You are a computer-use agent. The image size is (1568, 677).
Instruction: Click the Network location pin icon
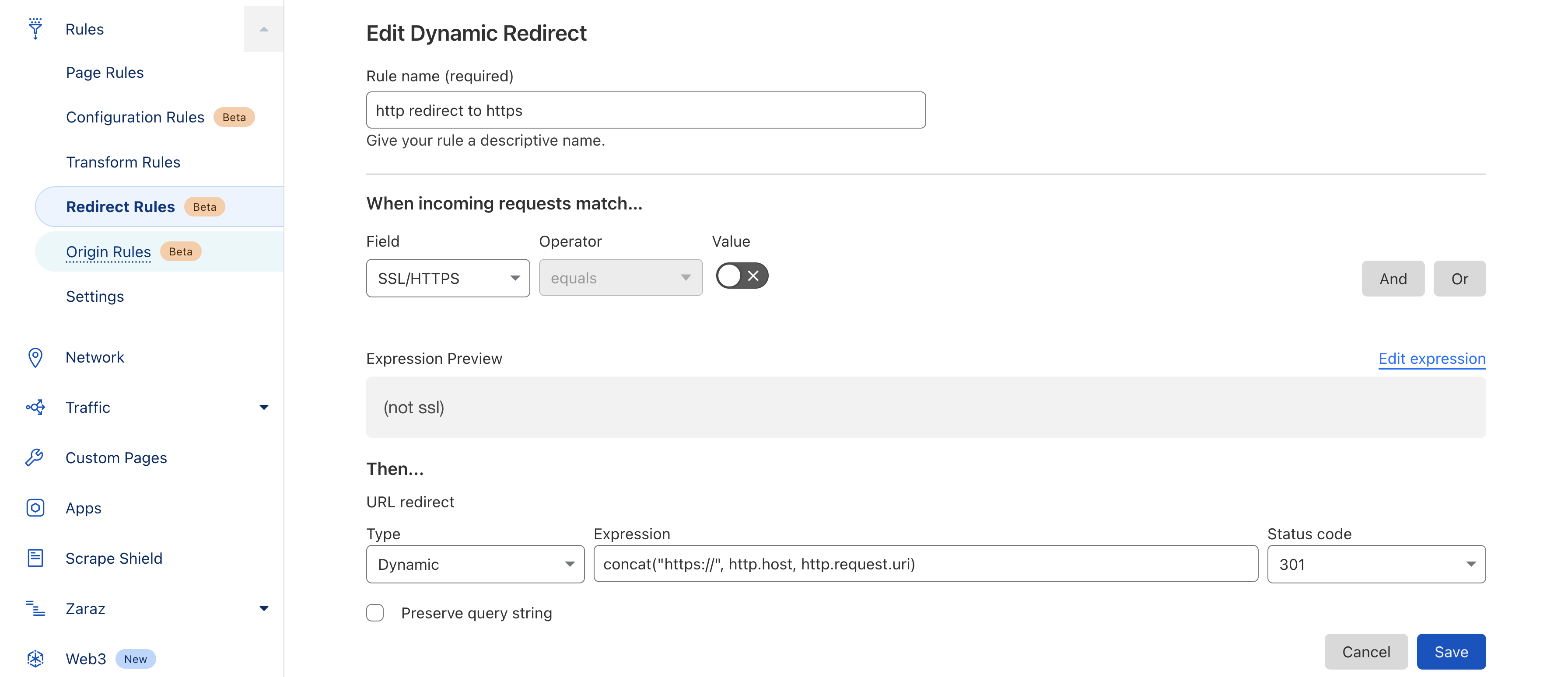35,357
